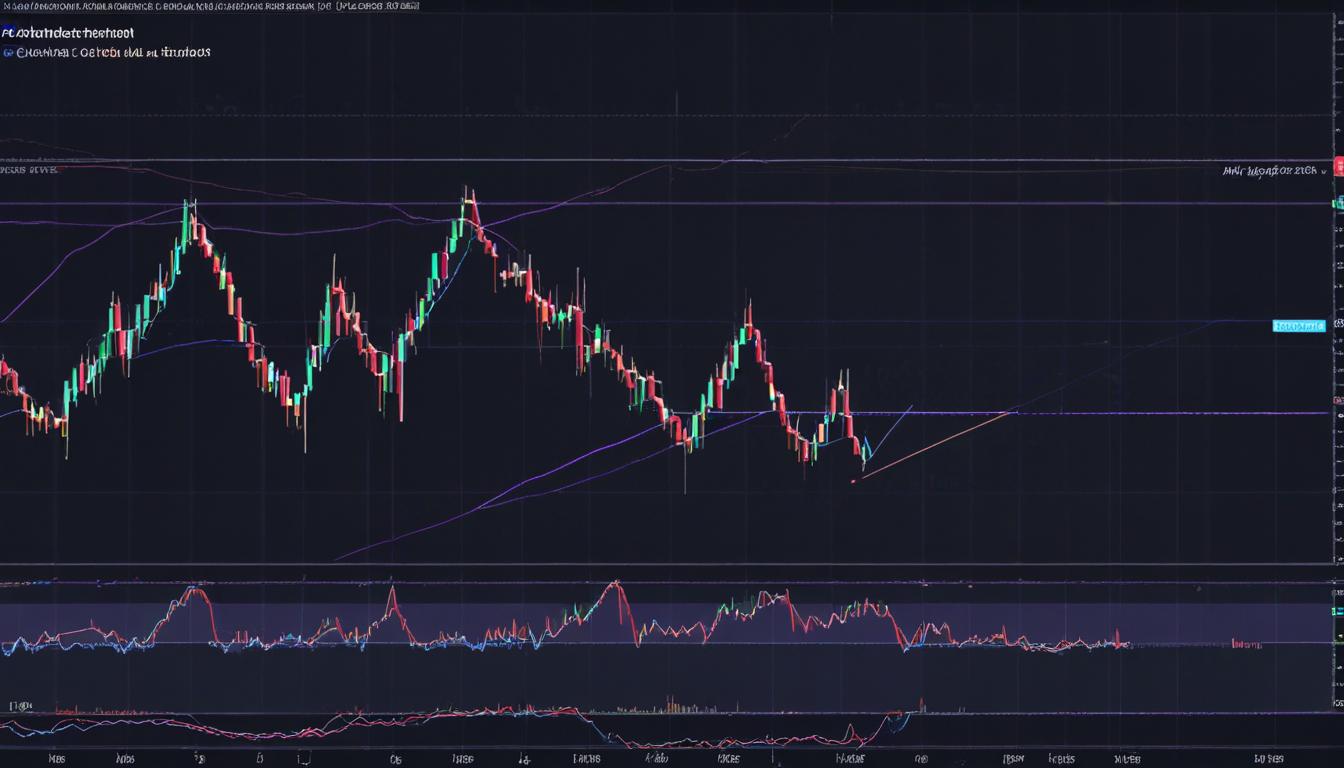Select the red price alert tag on the axis

(1338, 167)
